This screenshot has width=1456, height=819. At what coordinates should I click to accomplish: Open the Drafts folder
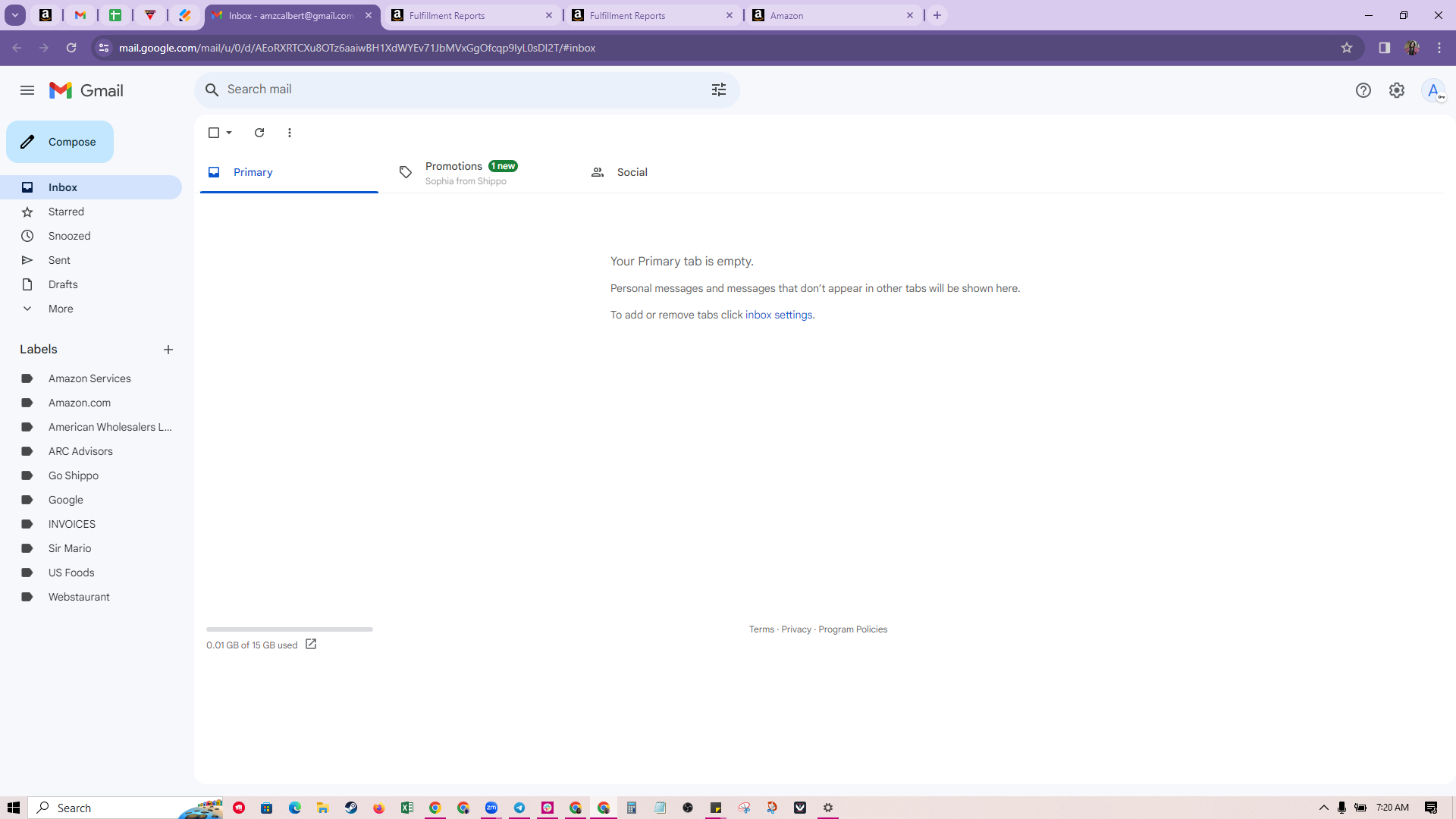pyautogui.click(x=91, y=284)
